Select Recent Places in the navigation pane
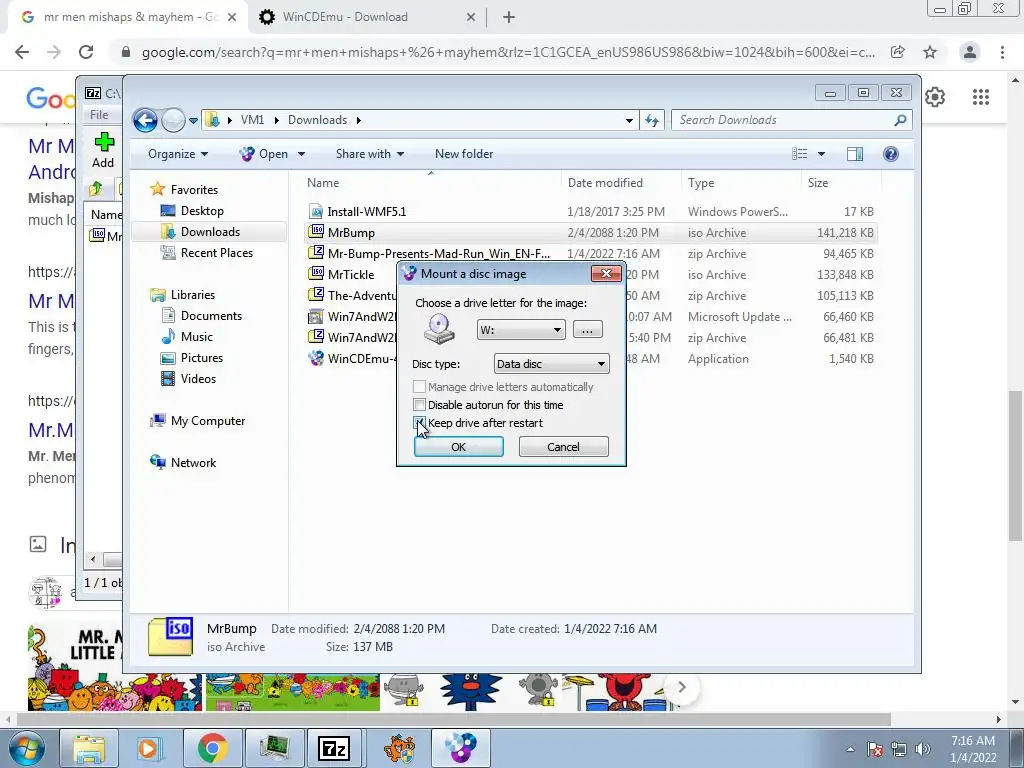This screenshot has height=768, width=1024. [217, 253]
